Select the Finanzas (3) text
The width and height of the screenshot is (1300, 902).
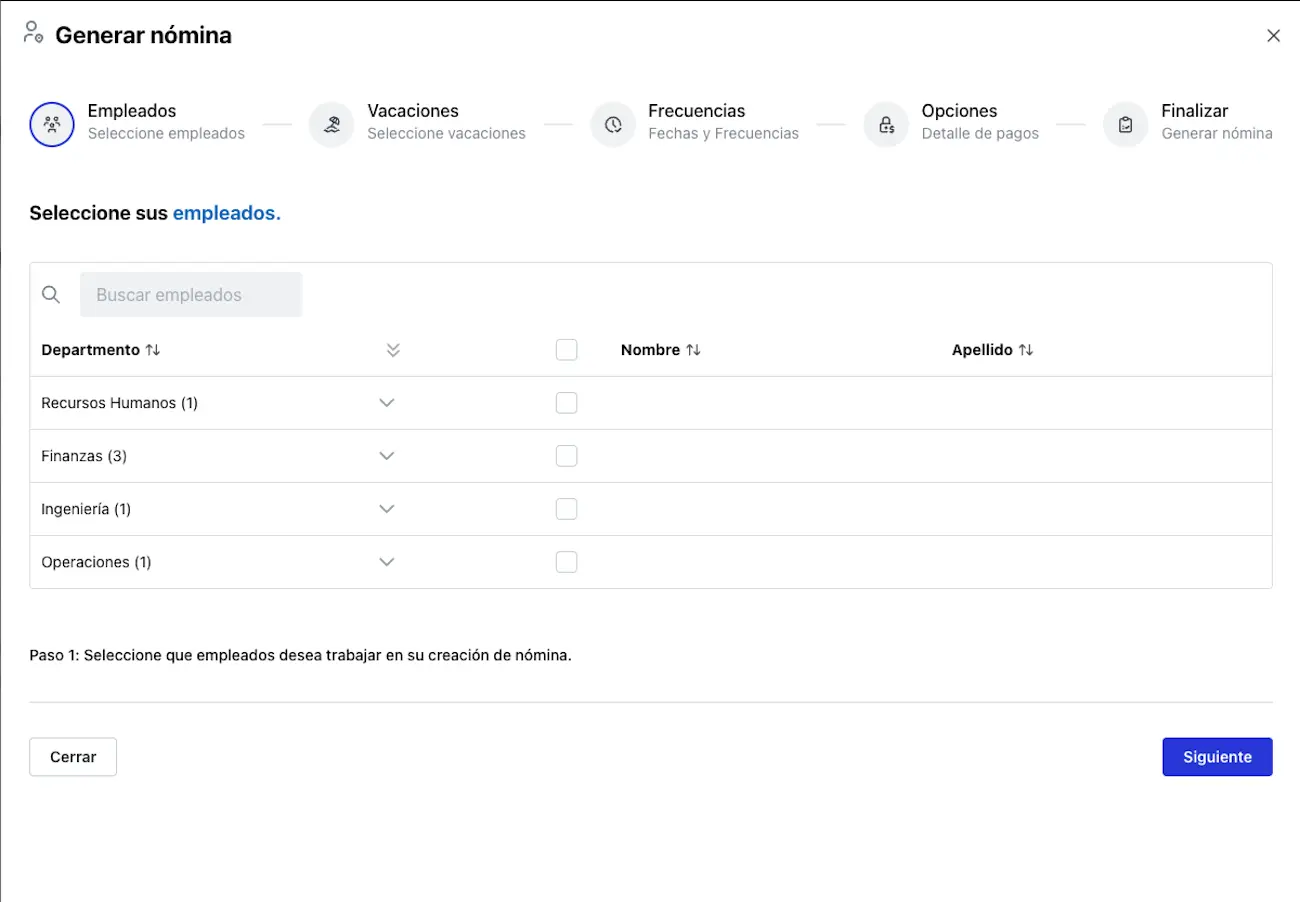tap(84, 456)
